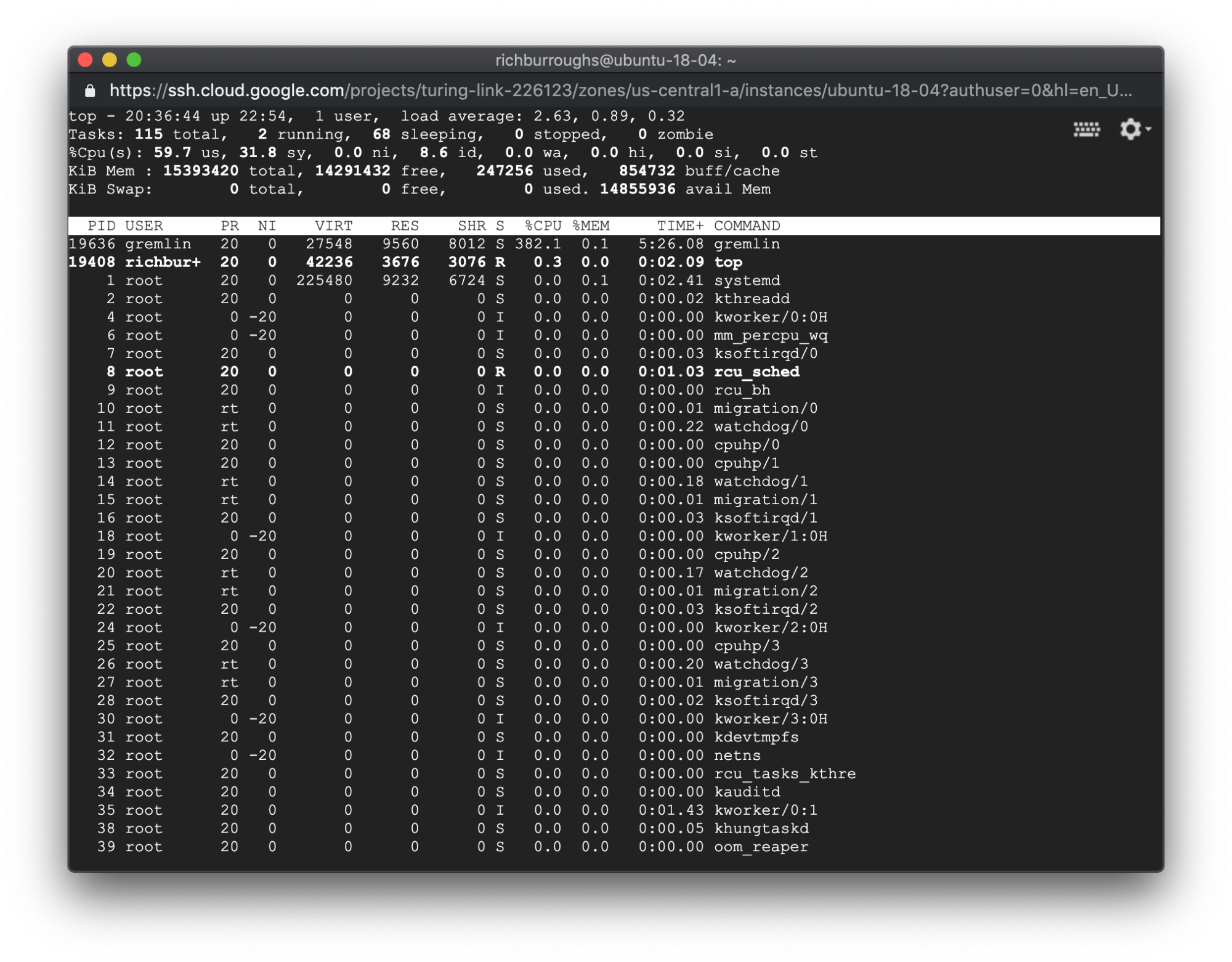The height and width of the screenshot is (962, 1232).
Task: Open the on-screen keyboard icon
Action: 1086,129
